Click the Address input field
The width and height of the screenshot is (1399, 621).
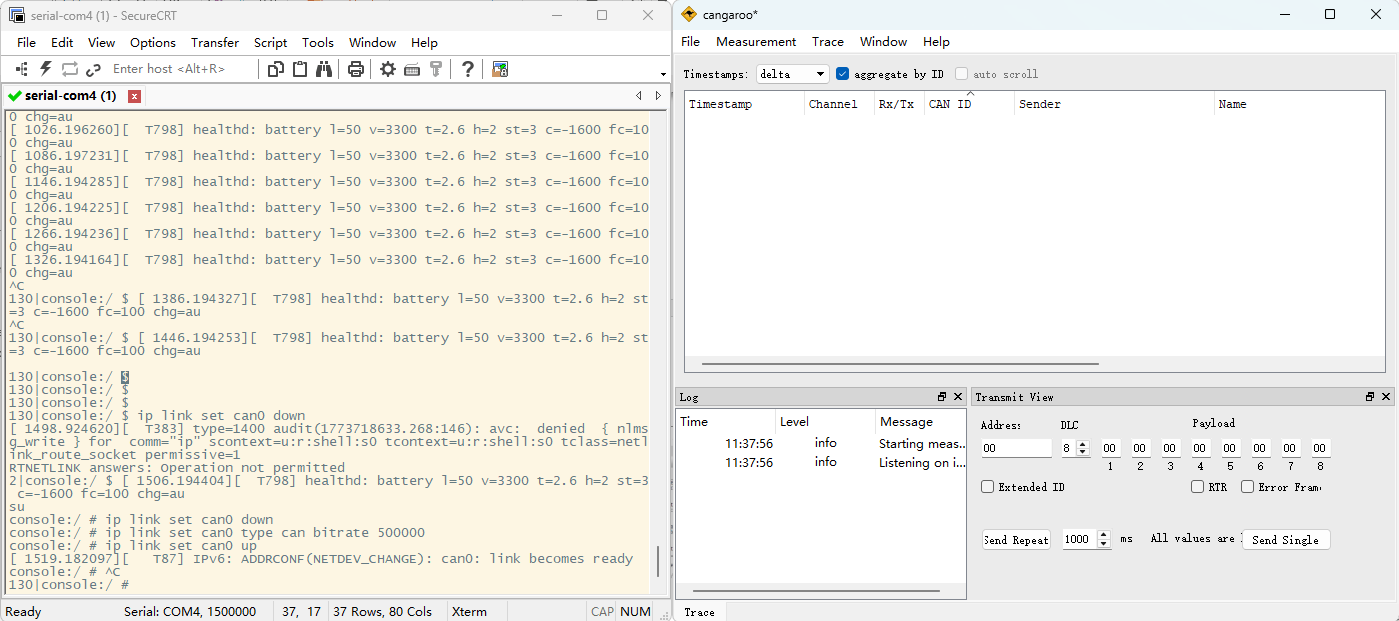pos(1016,449)
